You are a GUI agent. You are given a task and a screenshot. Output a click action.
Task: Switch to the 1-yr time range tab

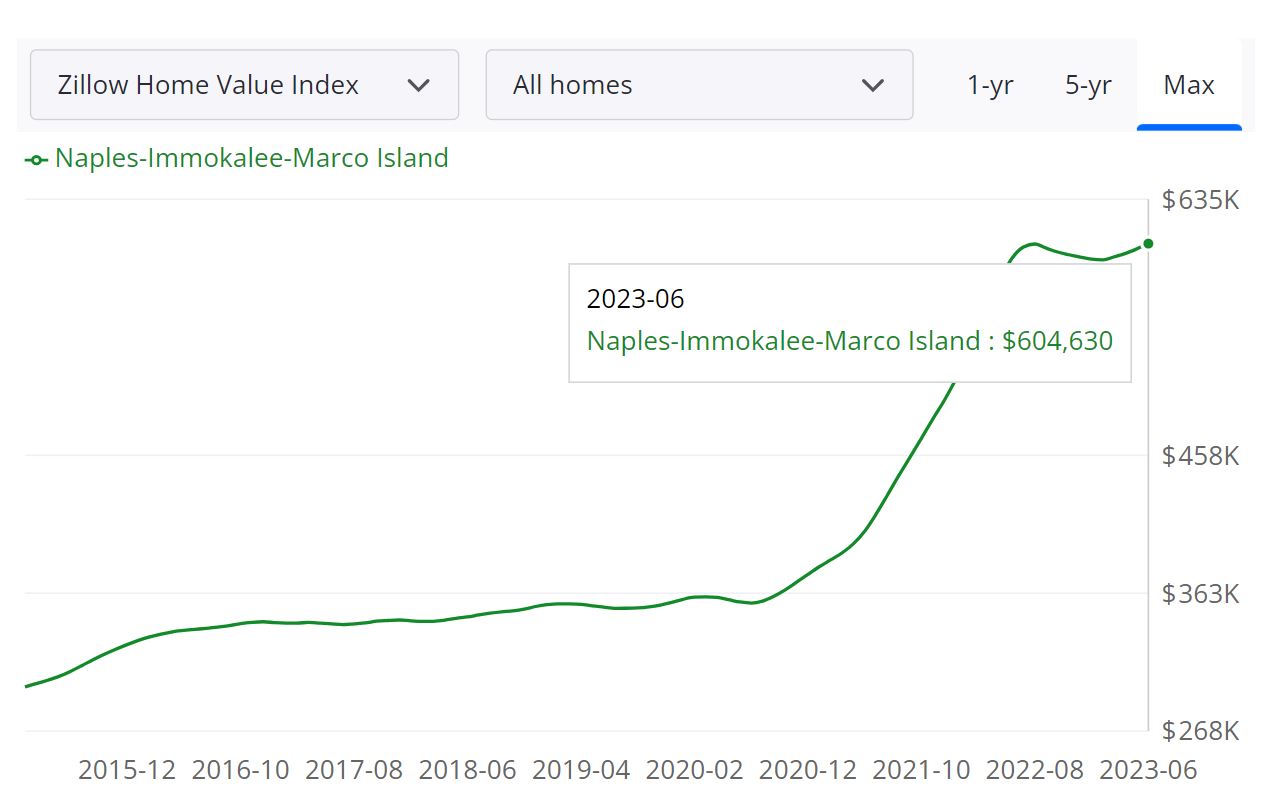coord(990,85)
